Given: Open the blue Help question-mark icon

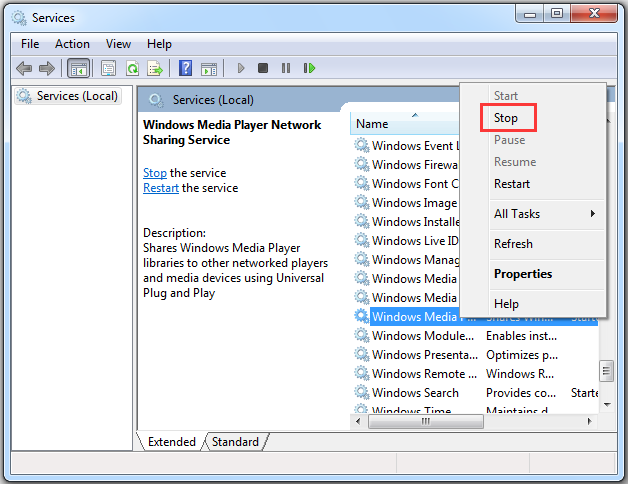Looking at the screenshot, I should pyautogui.click(x=185, y=68).
